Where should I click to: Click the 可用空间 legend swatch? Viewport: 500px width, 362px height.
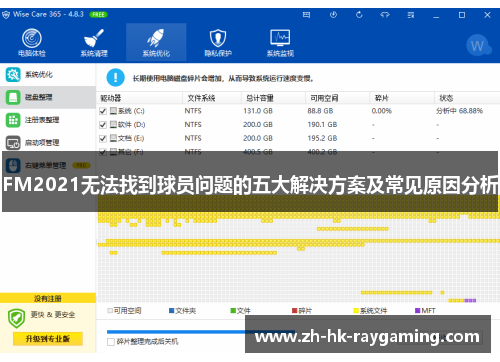110,311
